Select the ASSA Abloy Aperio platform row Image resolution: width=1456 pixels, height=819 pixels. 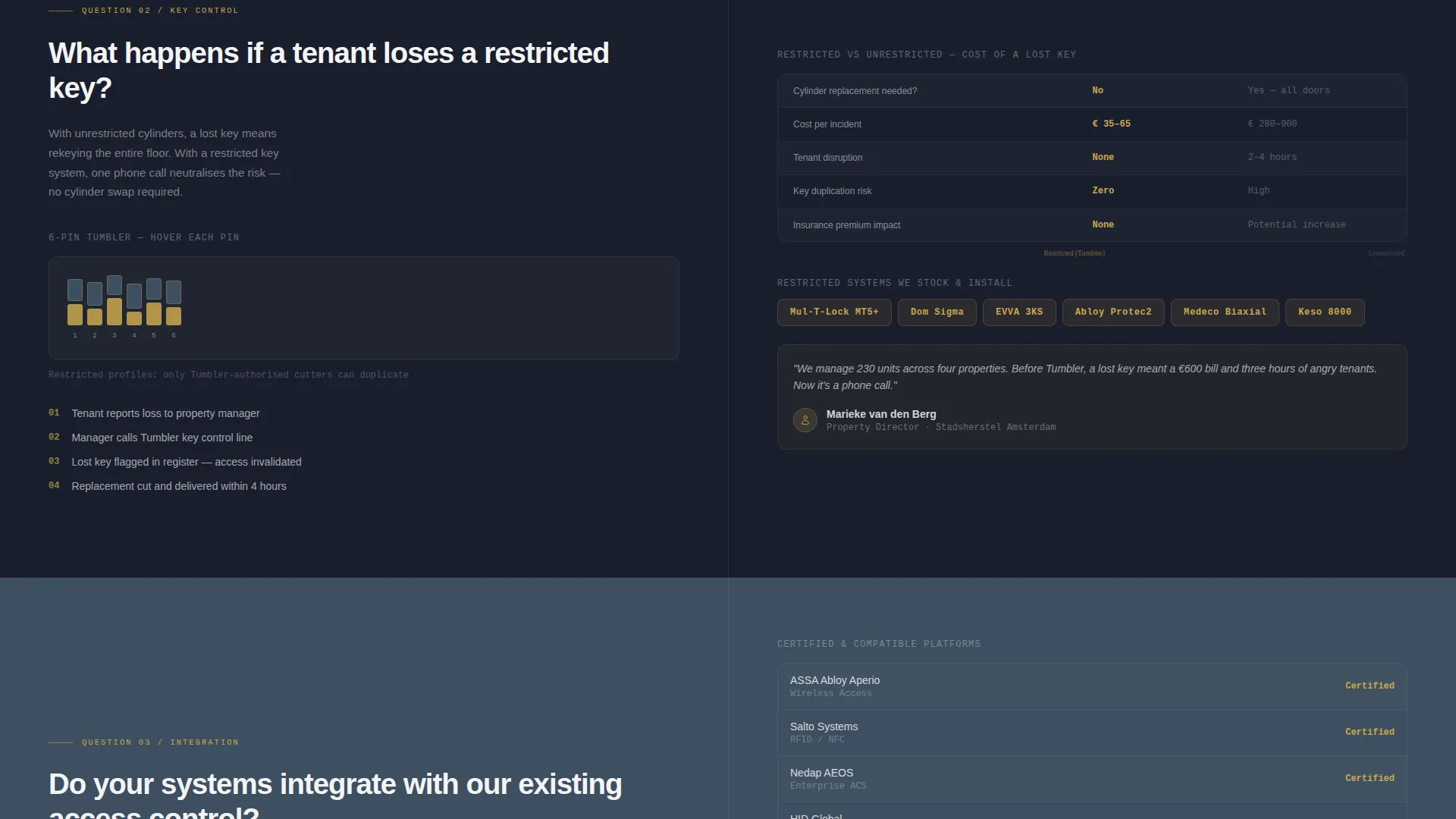pyautogui.click(x=1092, y=686)
